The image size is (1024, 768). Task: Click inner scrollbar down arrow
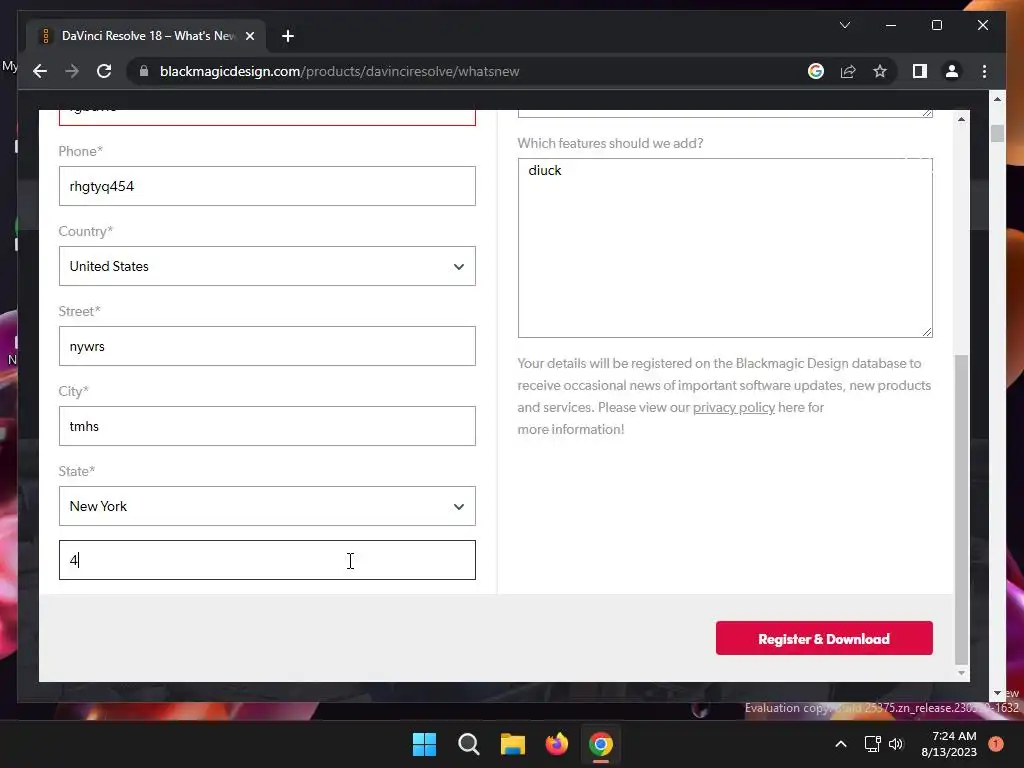(x=961, y=673)
